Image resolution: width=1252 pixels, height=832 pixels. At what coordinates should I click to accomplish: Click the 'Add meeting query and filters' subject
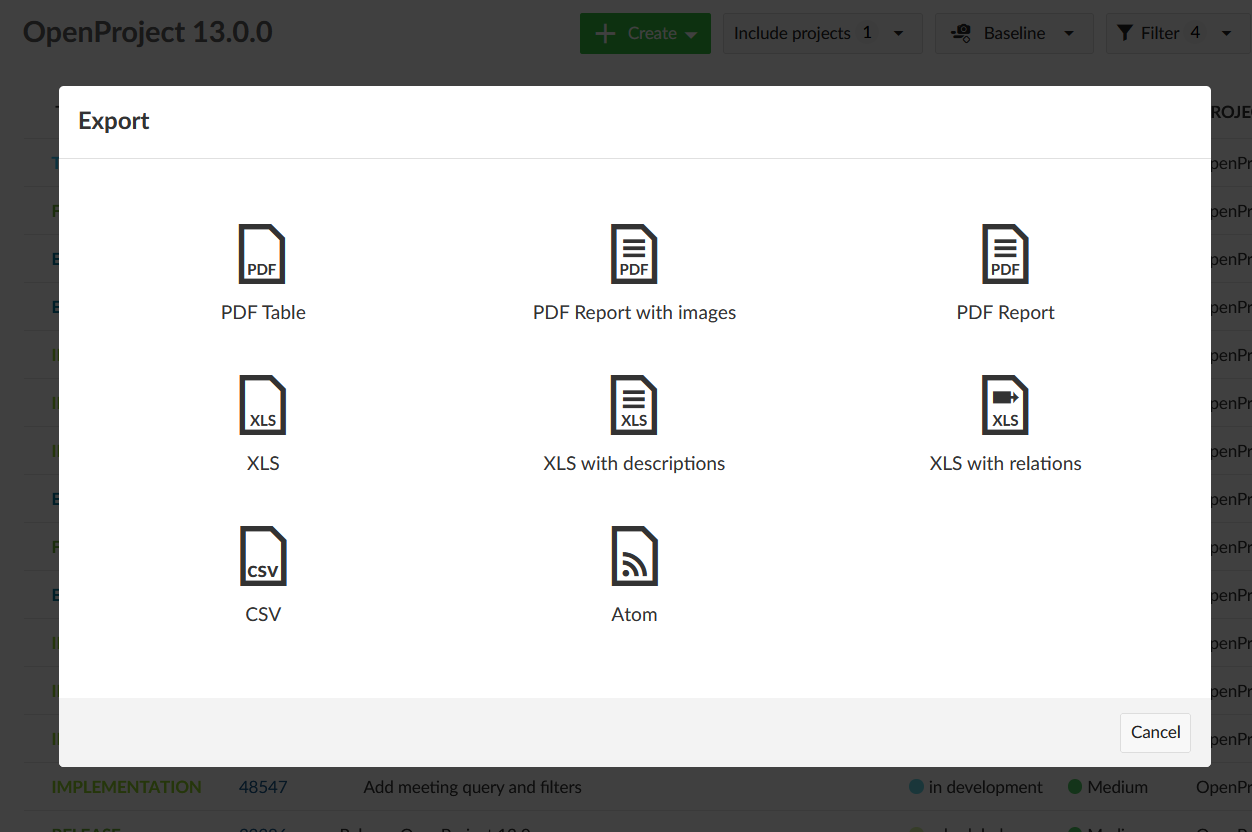(472, 787)
